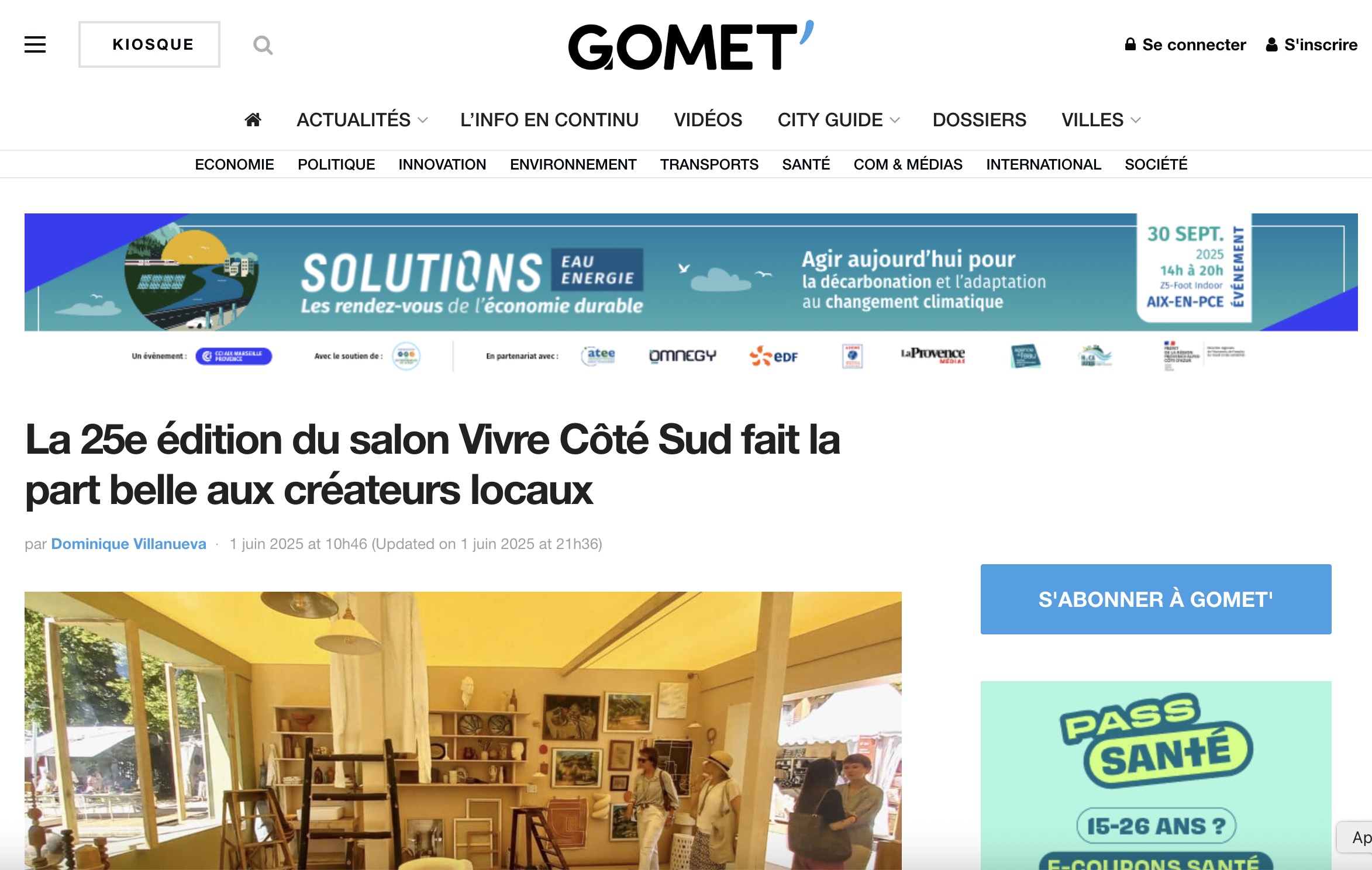This screenshot has width=1372, height=870.
Task: Select the ECONOMIE category
Action: [234, 164]
